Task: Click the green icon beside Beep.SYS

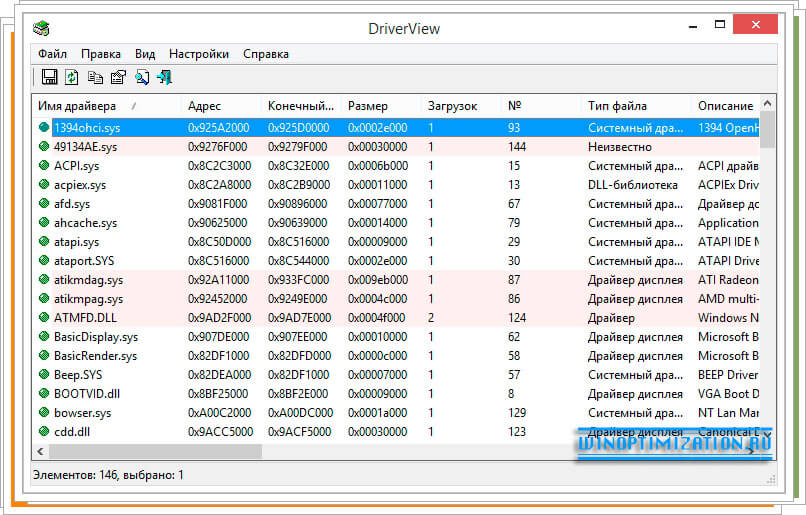Action: click(x=44, y=374)
